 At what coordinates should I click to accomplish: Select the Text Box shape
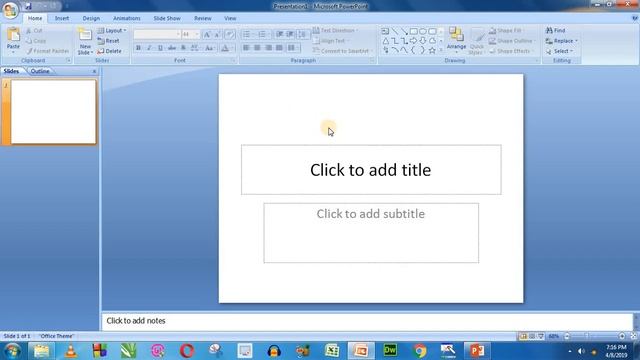point(385,31)
